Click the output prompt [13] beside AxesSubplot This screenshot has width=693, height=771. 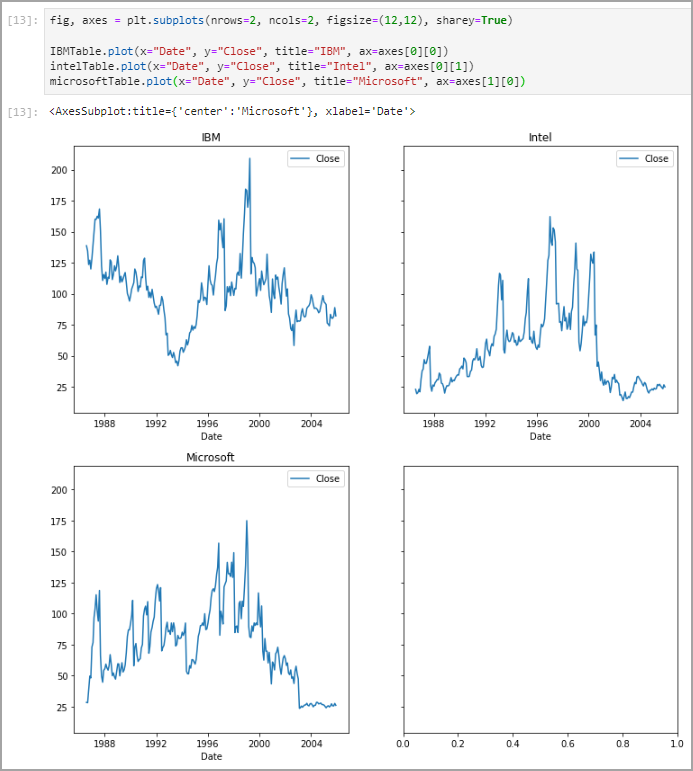[x=23, y=112]
